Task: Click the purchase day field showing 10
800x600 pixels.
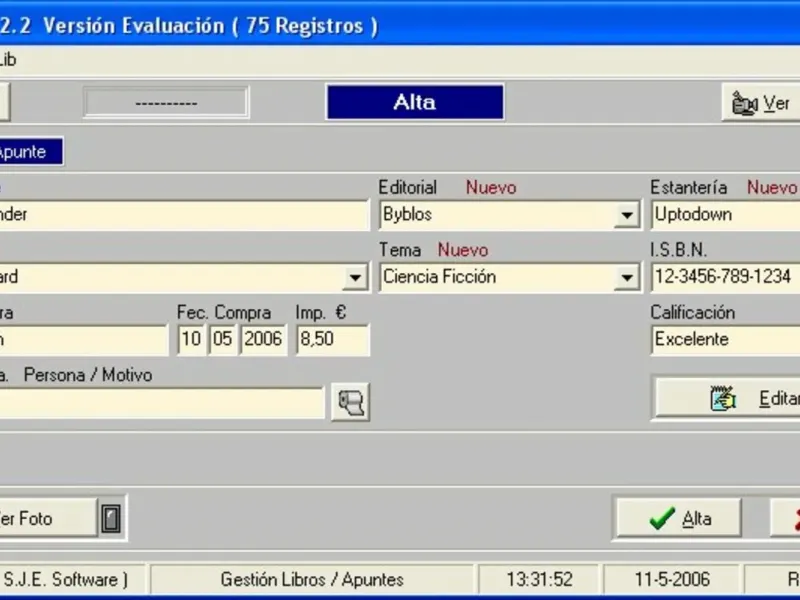Action: click(x=191, y=339)
